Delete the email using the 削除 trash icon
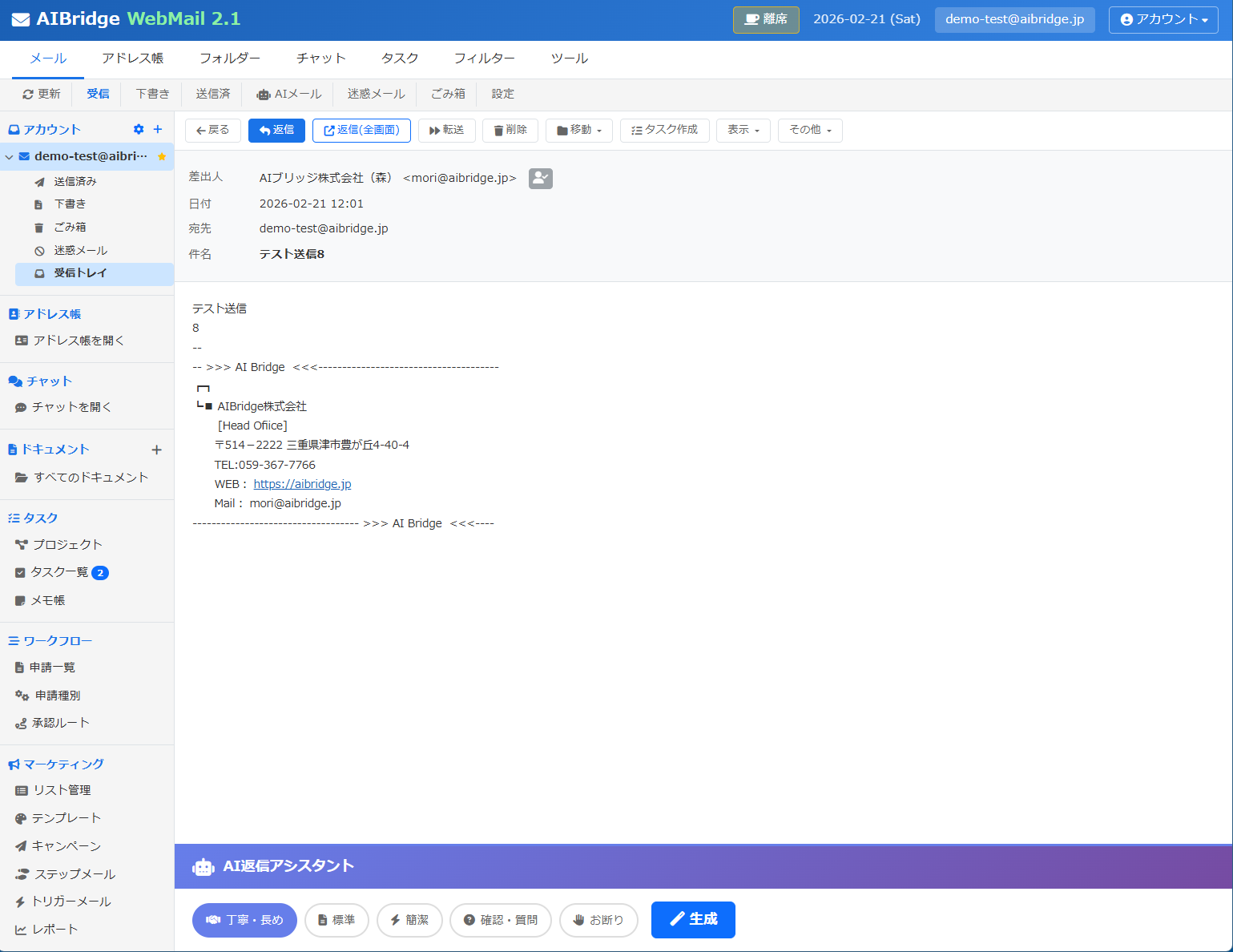The width and height of the screenshot is (1233, 952). (510, 130)
